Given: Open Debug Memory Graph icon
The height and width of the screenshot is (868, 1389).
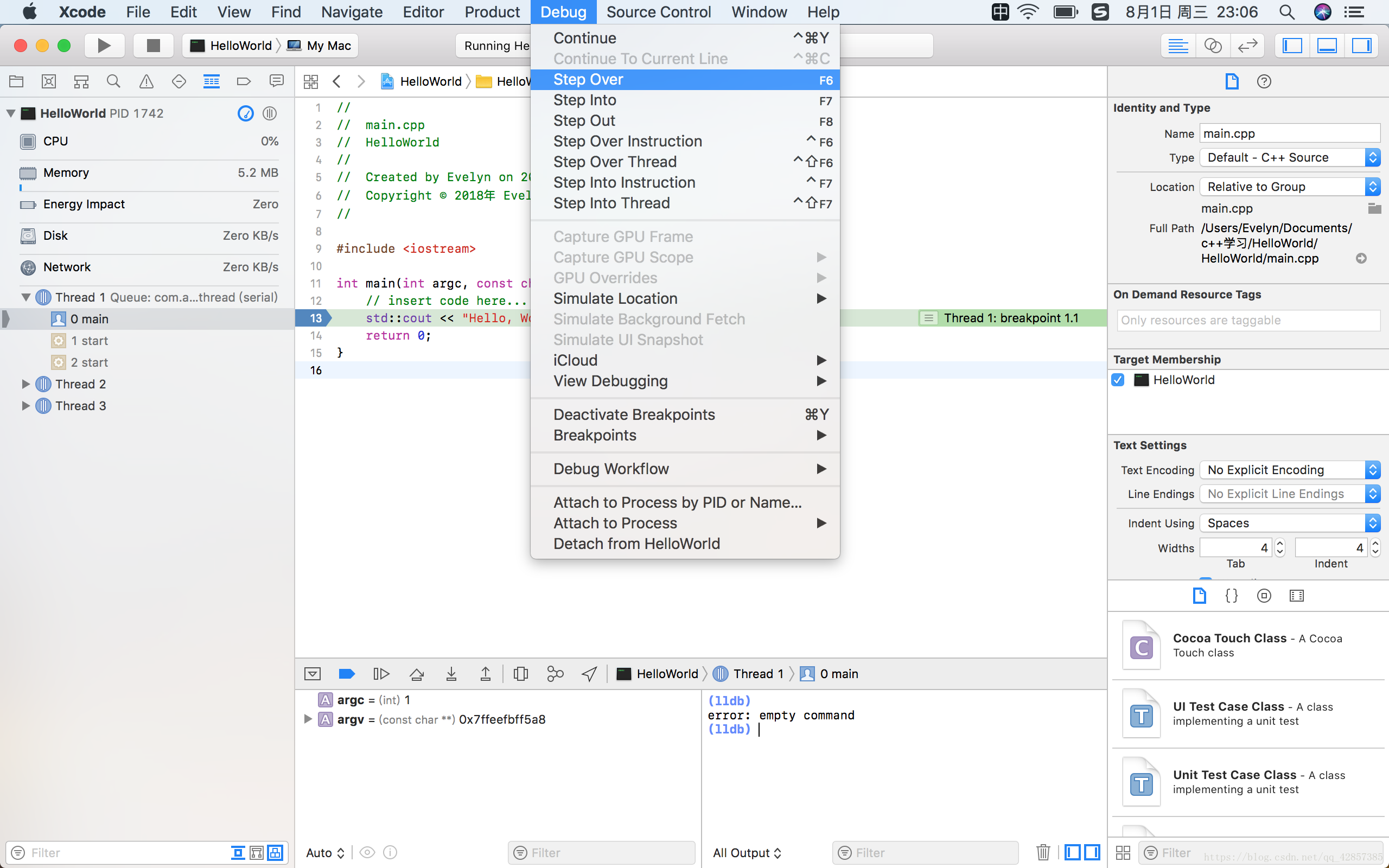Looking at the screenshot, I should 555,673.
